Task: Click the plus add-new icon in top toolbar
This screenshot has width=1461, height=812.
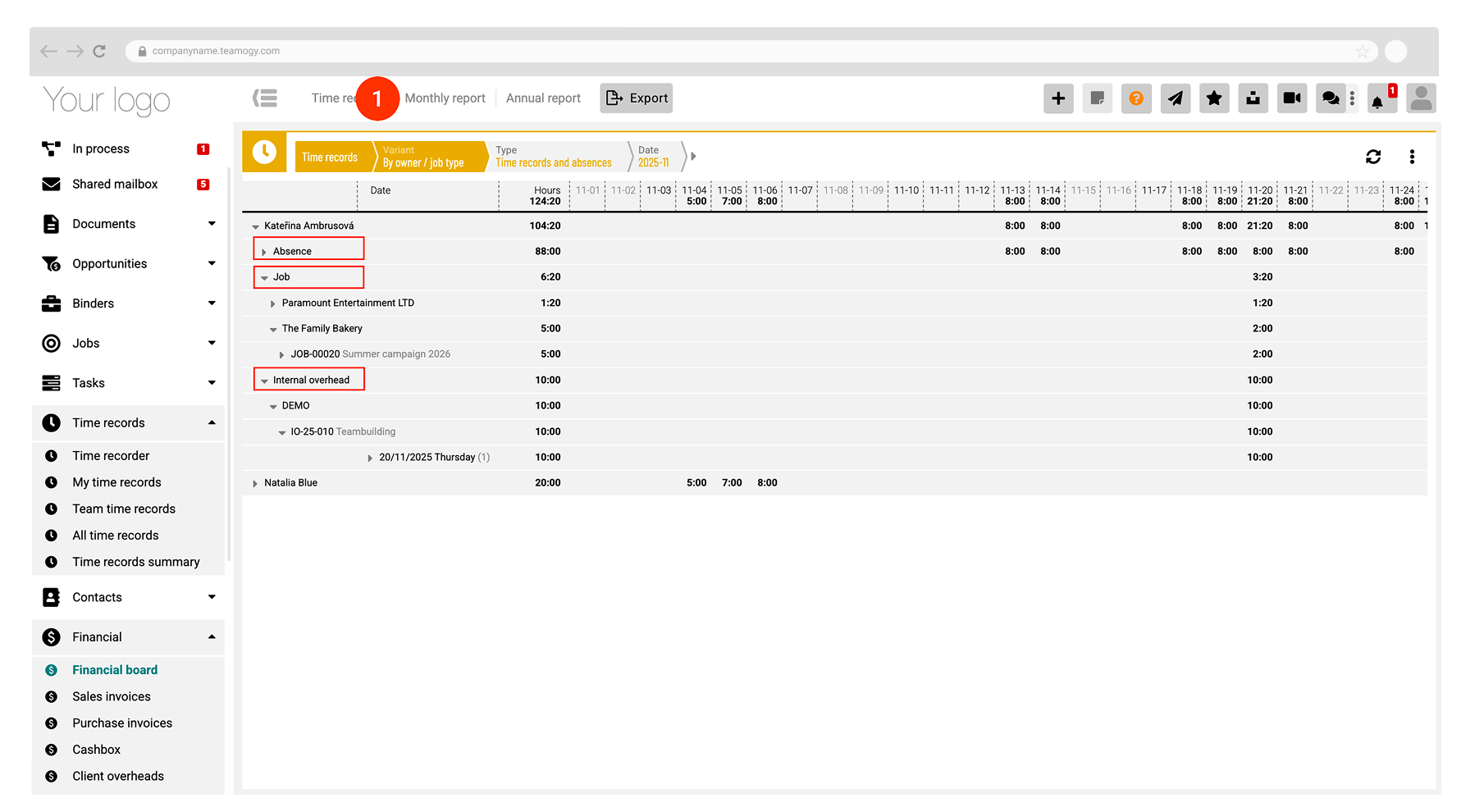Action: 1058,98
